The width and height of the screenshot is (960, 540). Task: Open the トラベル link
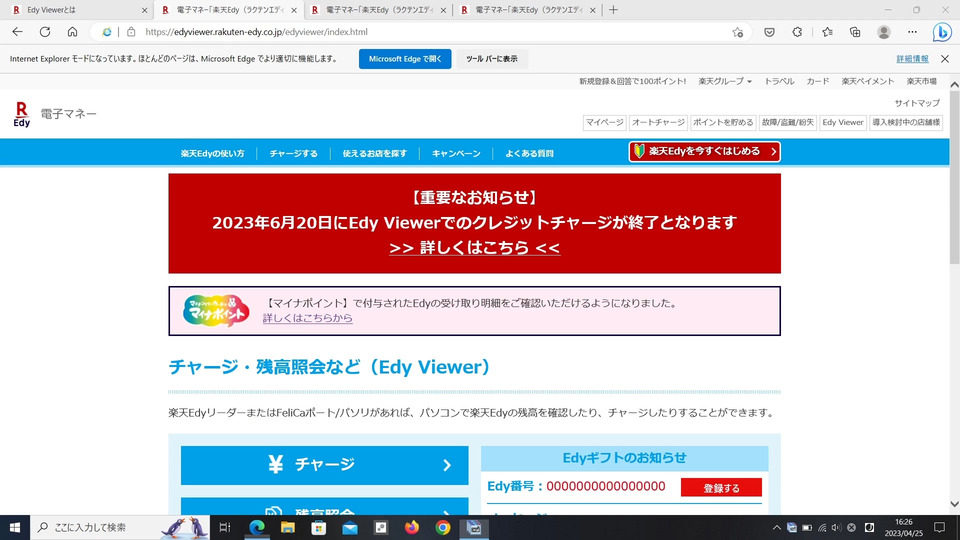779,81
